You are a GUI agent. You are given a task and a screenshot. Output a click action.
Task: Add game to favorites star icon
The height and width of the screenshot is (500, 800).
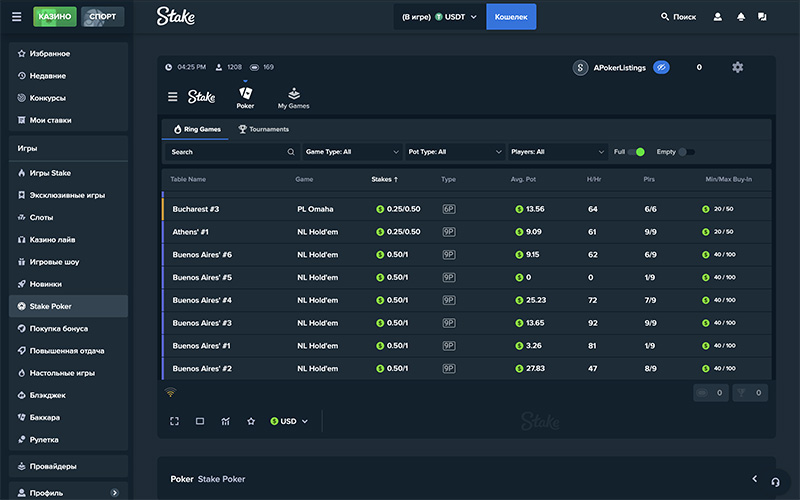point(251,421)
